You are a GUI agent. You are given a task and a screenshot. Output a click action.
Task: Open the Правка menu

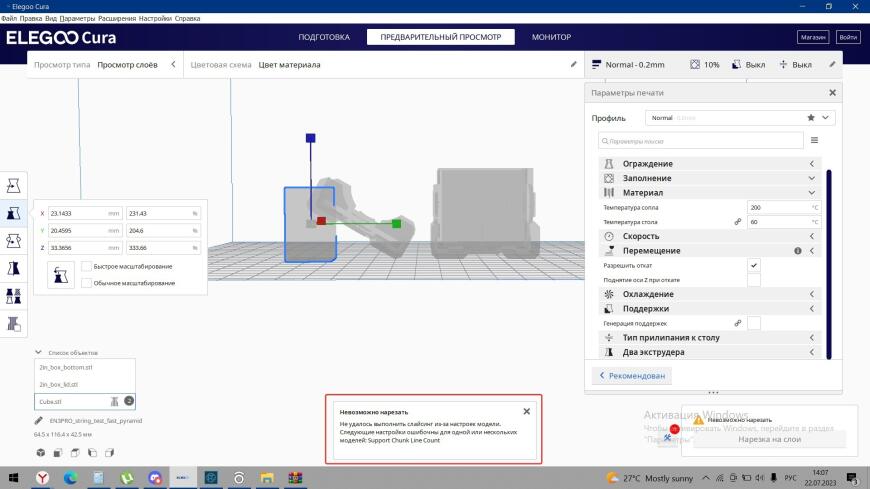(x=31, y=18)
